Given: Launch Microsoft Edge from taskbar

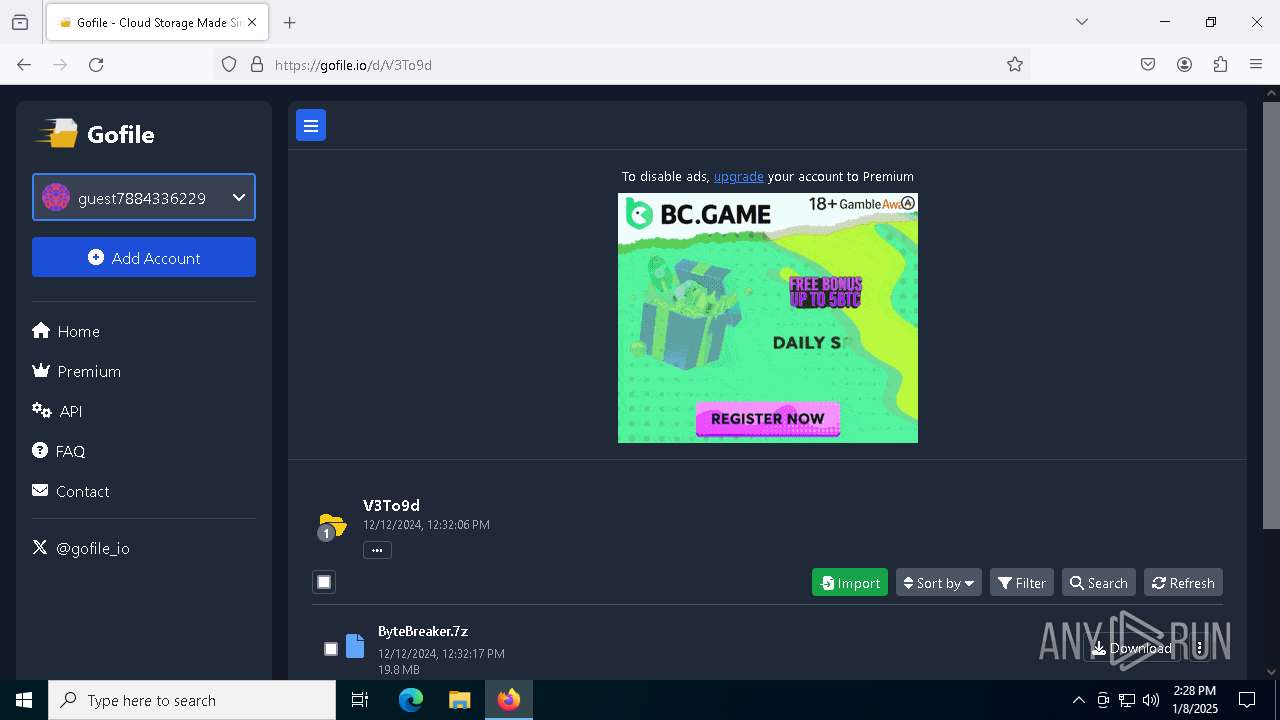Looking at the screenshot, I should coord(411,700).
